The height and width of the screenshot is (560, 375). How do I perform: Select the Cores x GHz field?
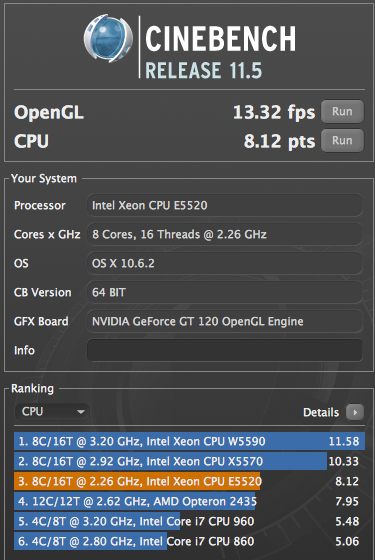coord(225,234)
